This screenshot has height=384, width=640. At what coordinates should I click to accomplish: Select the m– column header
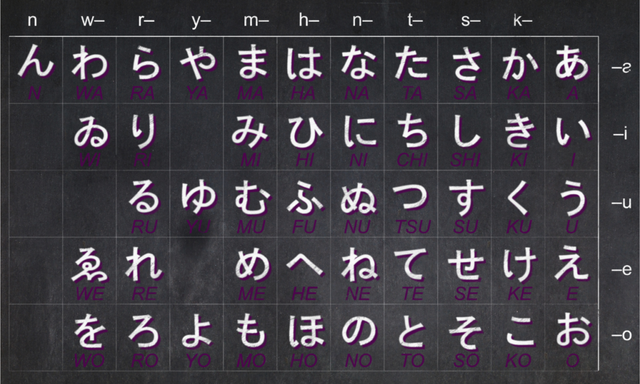point(256,21)
